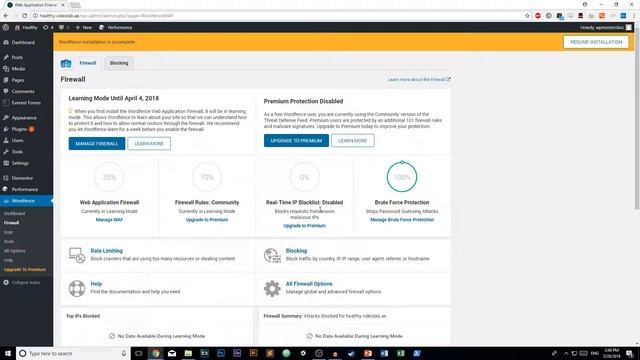Click the New content button in admin bar
640x360 pixels.
tap(84, 27)
